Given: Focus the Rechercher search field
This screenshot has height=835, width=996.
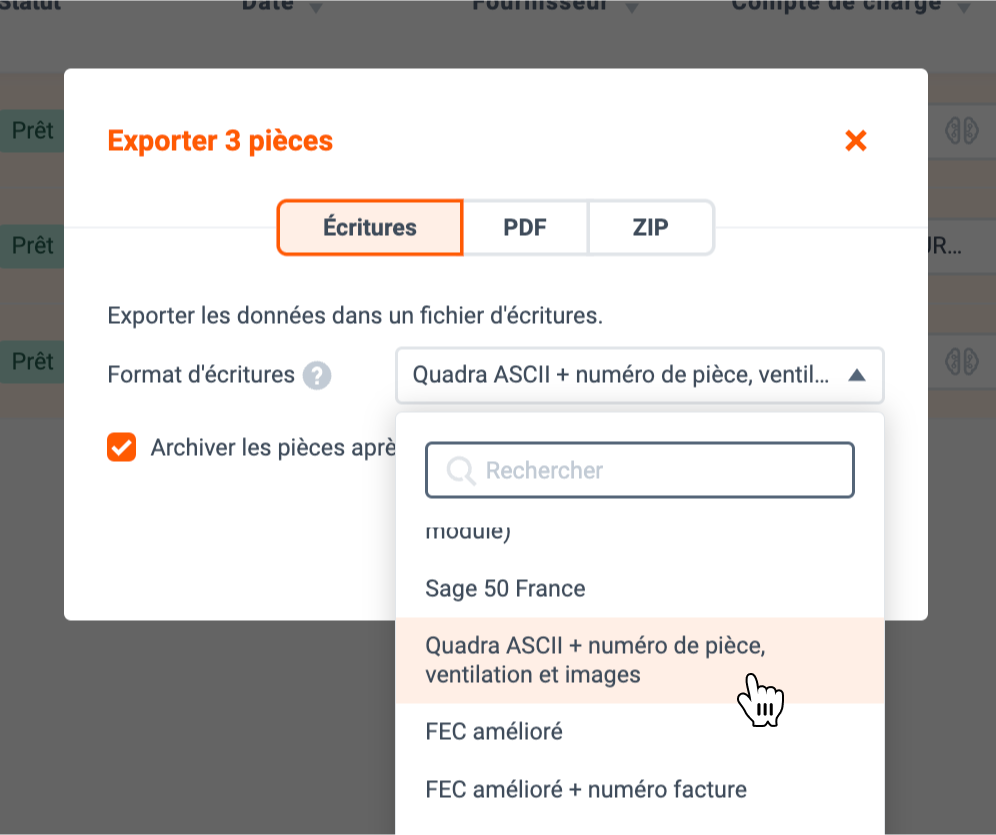Looking at the screenshot, I should (640, 471).
